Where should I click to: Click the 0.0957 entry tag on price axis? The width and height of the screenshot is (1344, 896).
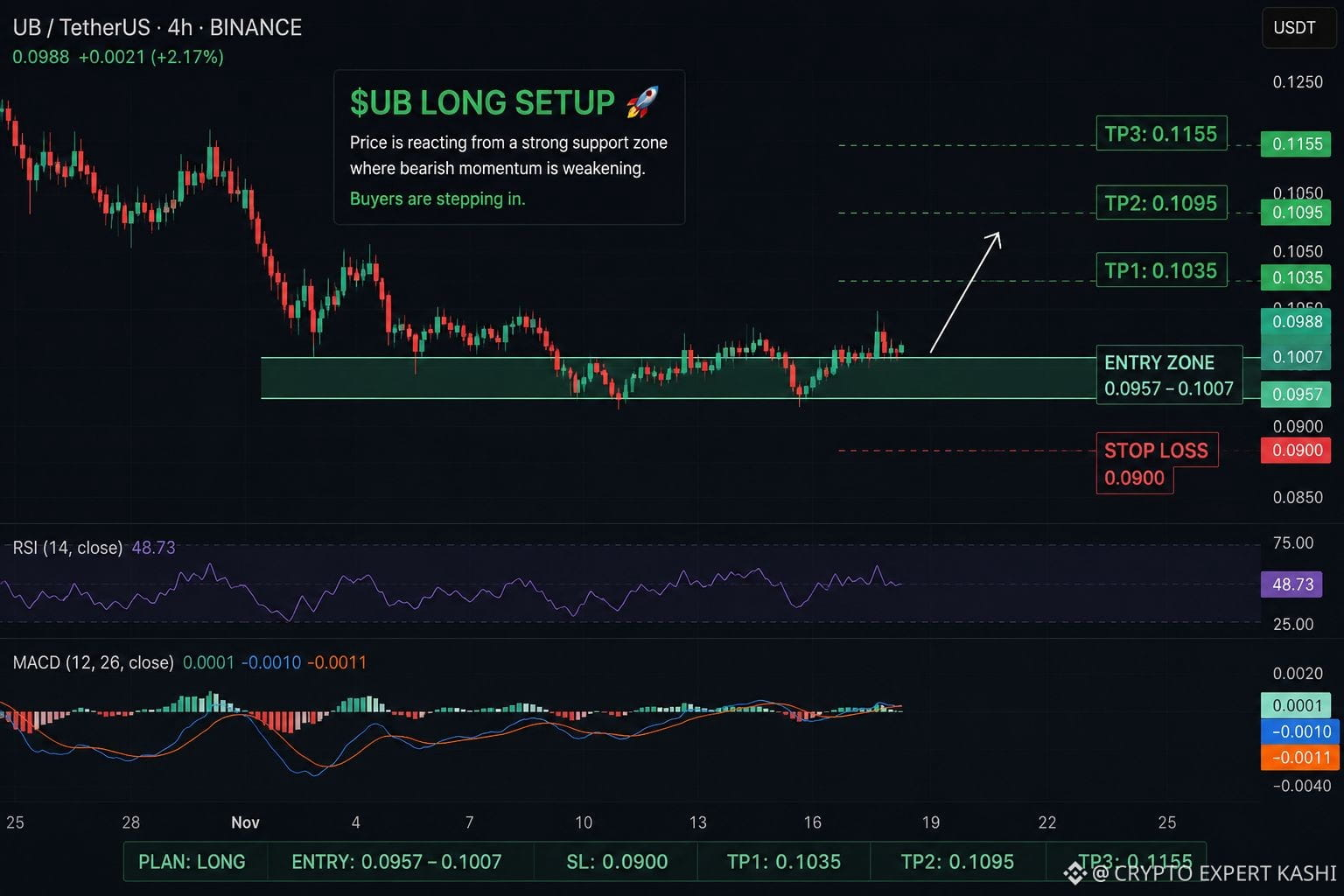pyautogui.click(x=1296, y=394)
